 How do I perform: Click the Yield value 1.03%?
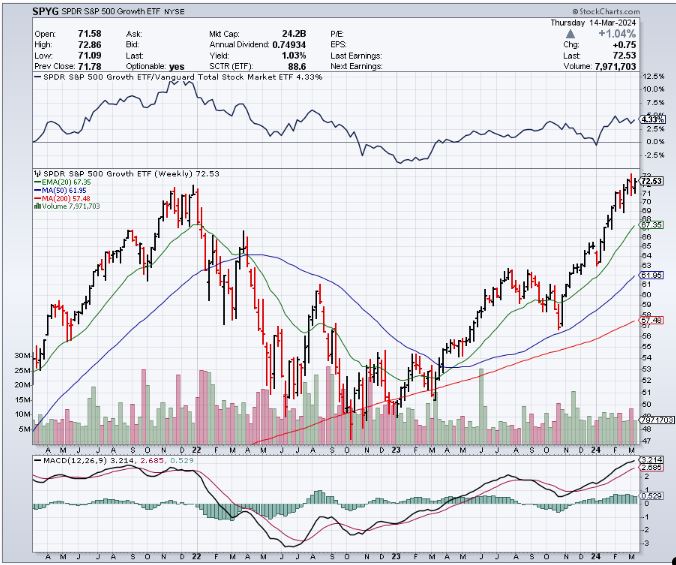tap(294, 56)
